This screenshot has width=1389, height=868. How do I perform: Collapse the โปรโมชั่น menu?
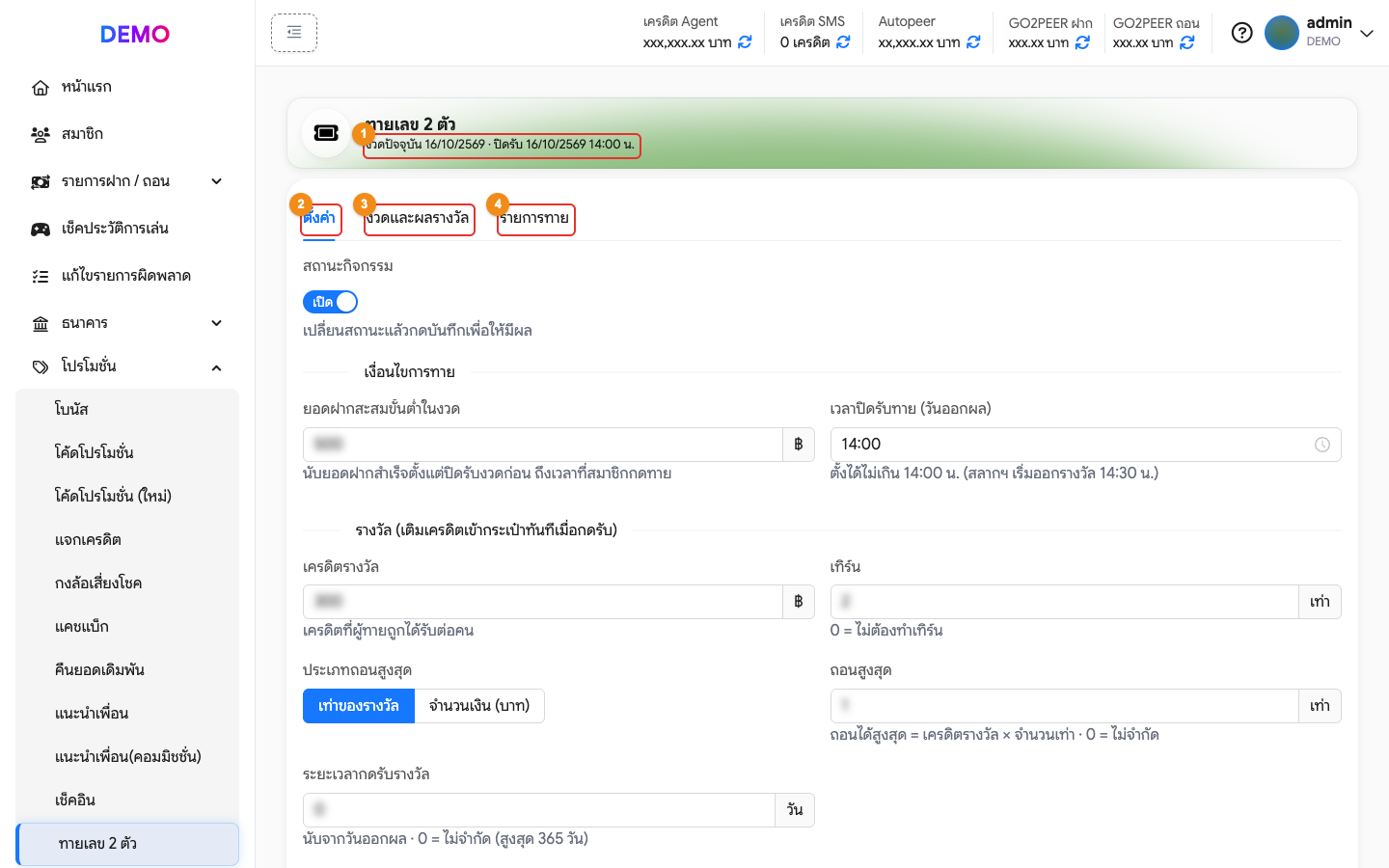tap(127, 366)
